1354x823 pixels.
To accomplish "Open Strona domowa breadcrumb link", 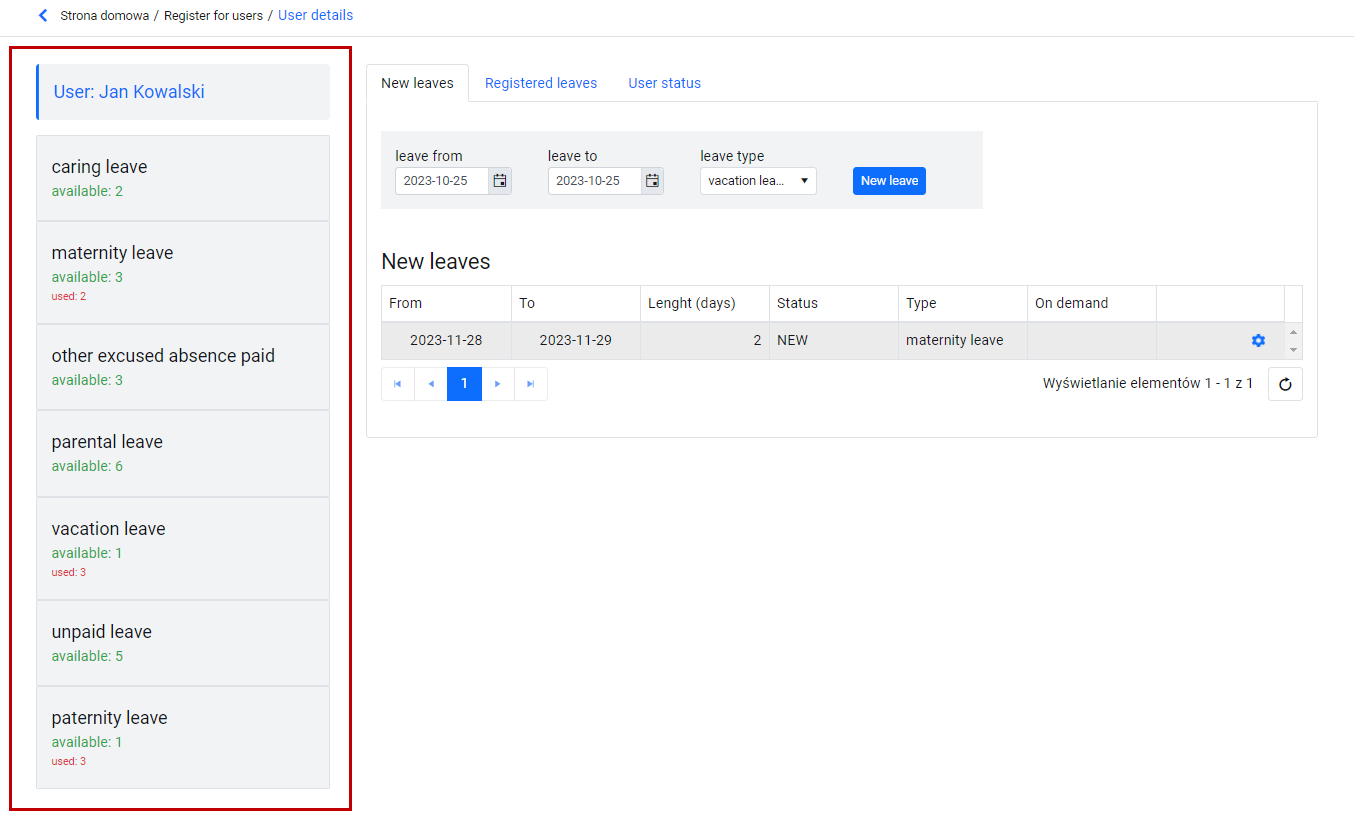I will pos(105,16).
